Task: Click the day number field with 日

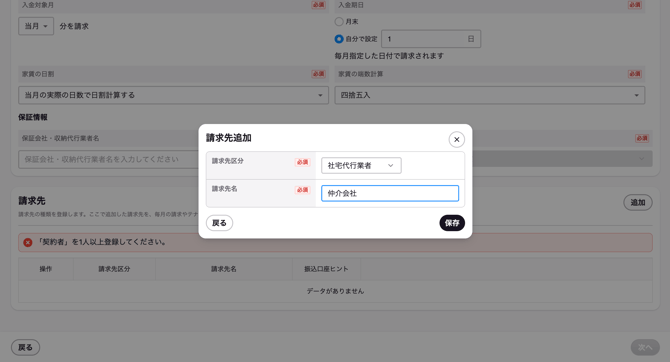Action: click(x=431, y=39)
